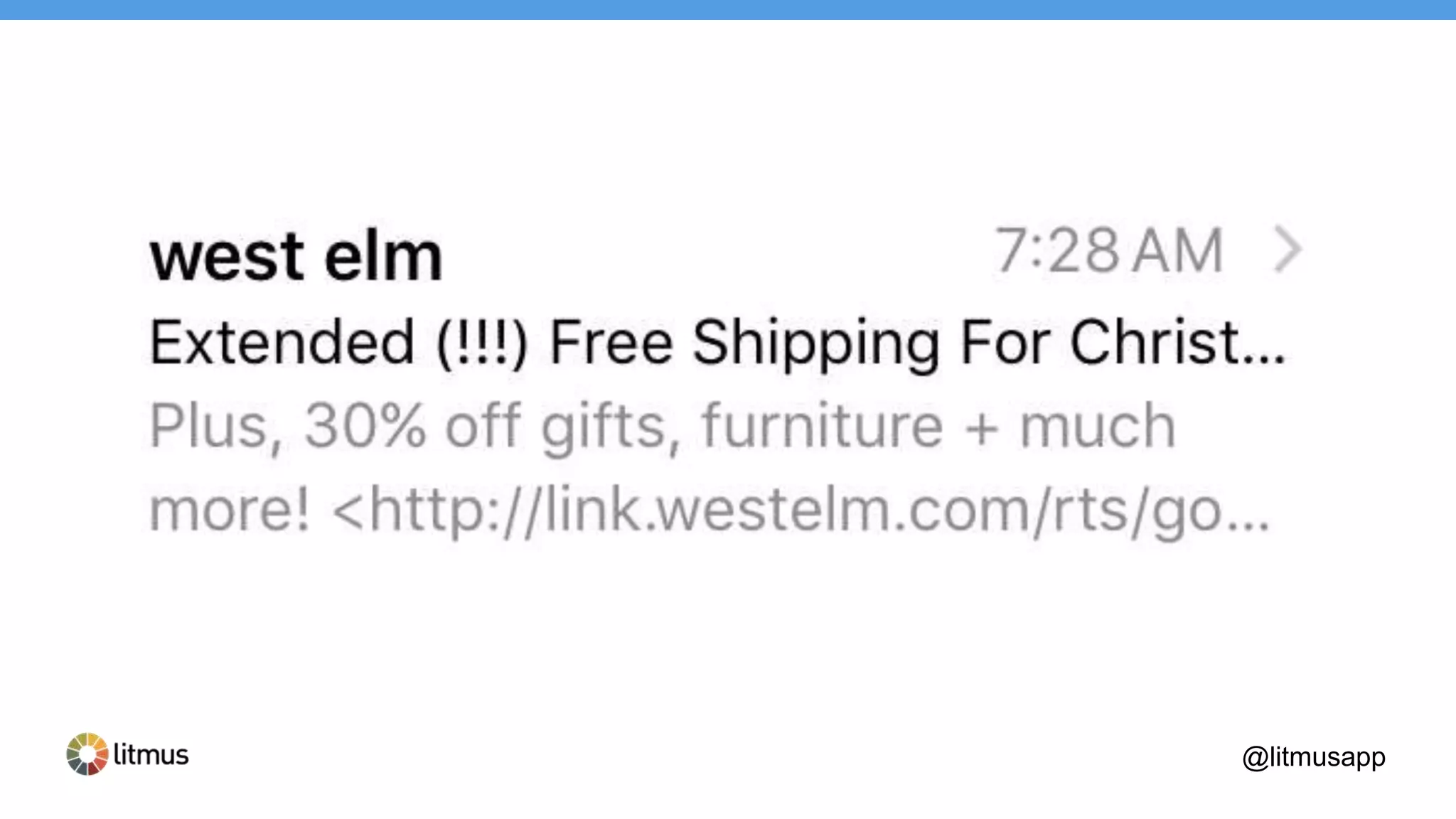
Task: Expand the email using the right chevron
Action: (1288, 250)
